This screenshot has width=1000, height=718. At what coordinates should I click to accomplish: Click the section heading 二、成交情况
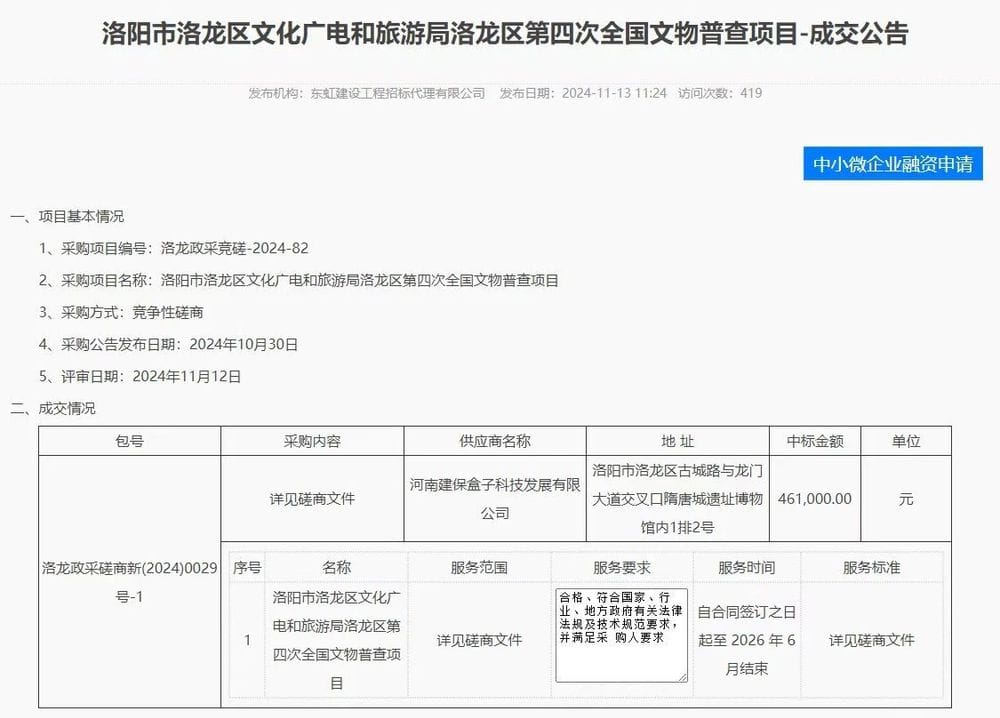pyautogui.click(x=53, y=408)
